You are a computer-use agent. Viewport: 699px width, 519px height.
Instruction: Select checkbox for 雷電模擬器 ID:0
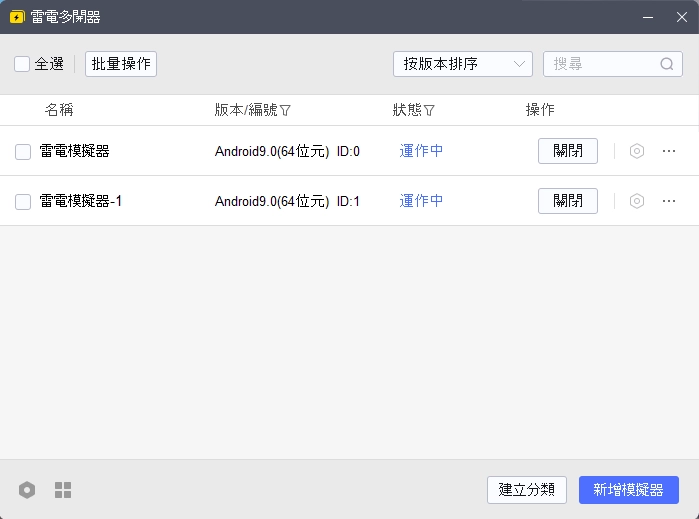[x=23, y=152]
